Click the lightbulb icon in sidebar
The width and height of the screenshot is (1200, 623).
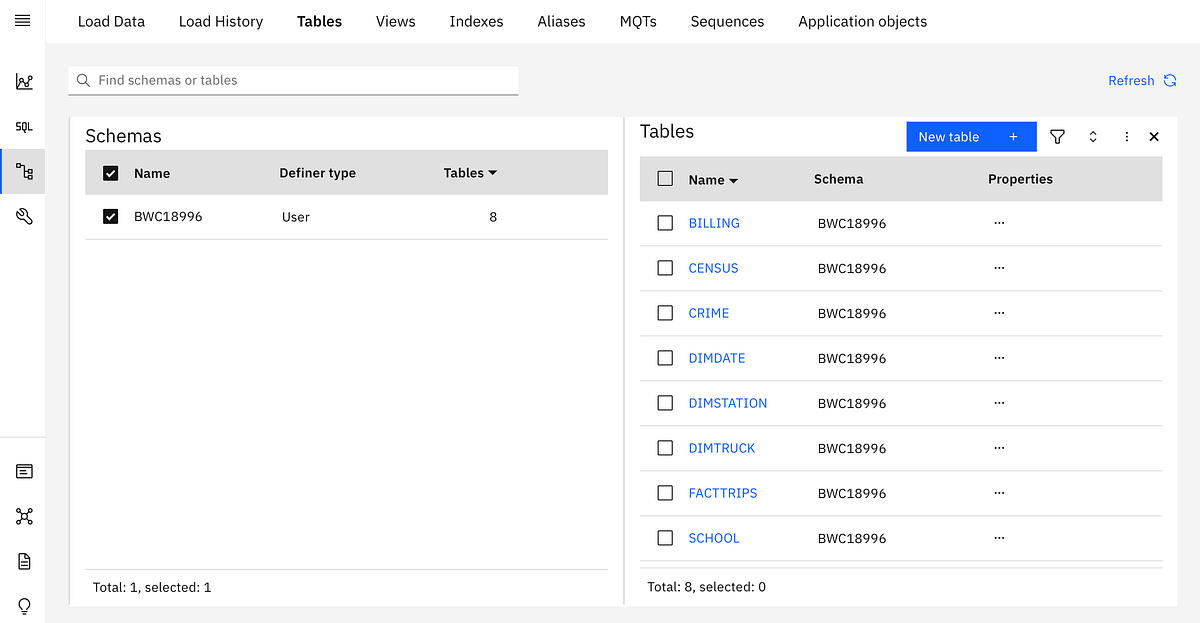click(24, 606)
